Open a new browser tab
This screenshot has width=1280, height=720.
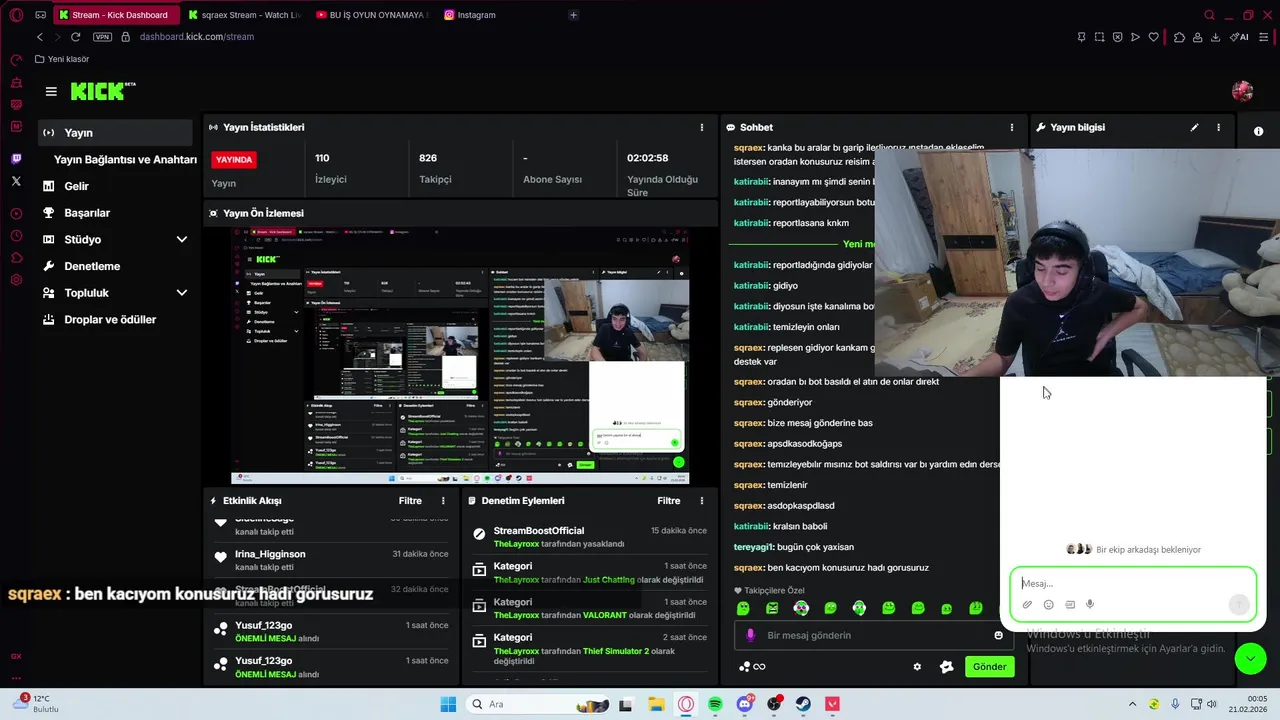573,15
